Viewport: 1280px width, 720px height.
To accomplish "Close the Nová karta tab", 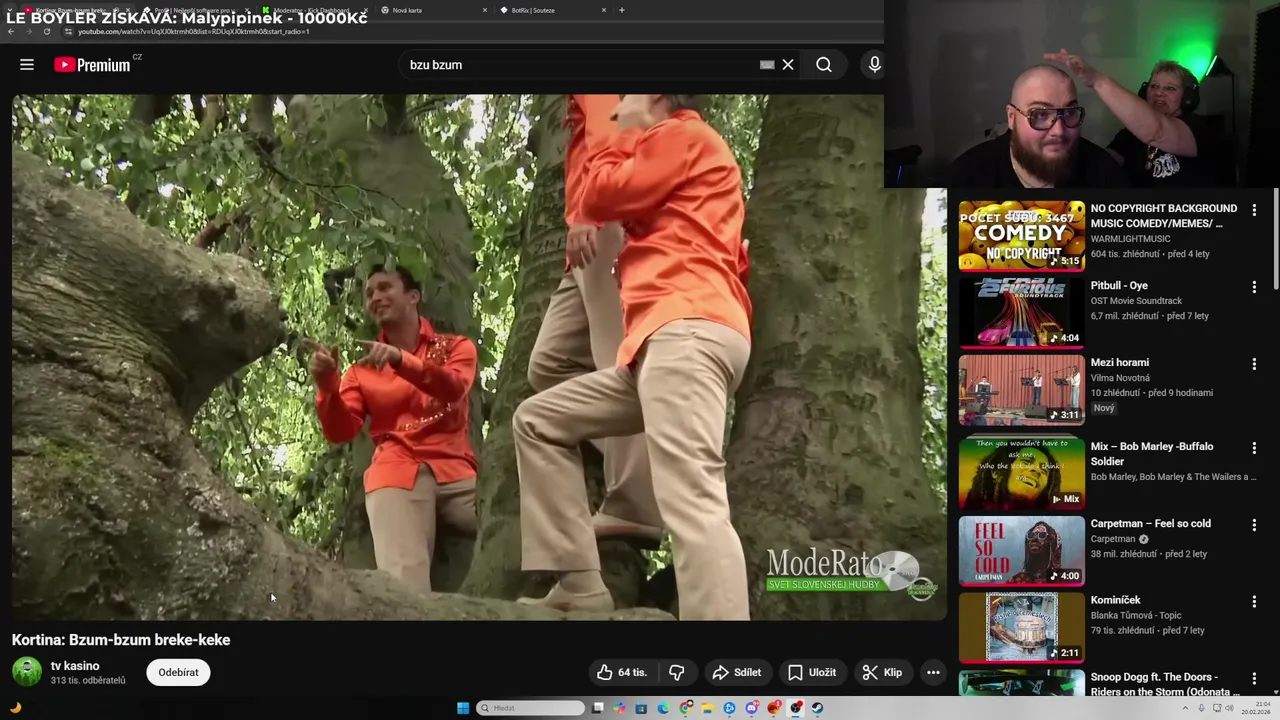I will click(x=485, y=10).
